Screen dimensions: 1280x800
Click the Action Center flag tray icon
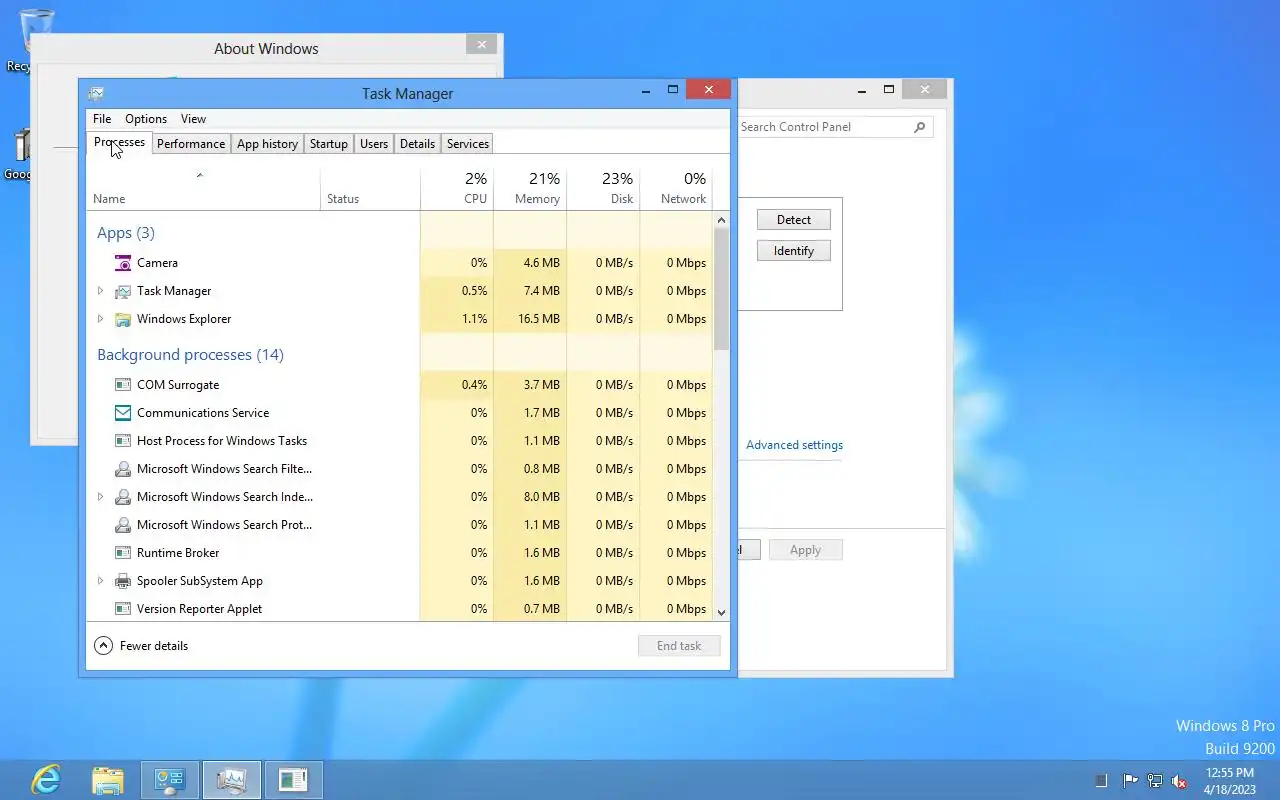(1130, 781)
